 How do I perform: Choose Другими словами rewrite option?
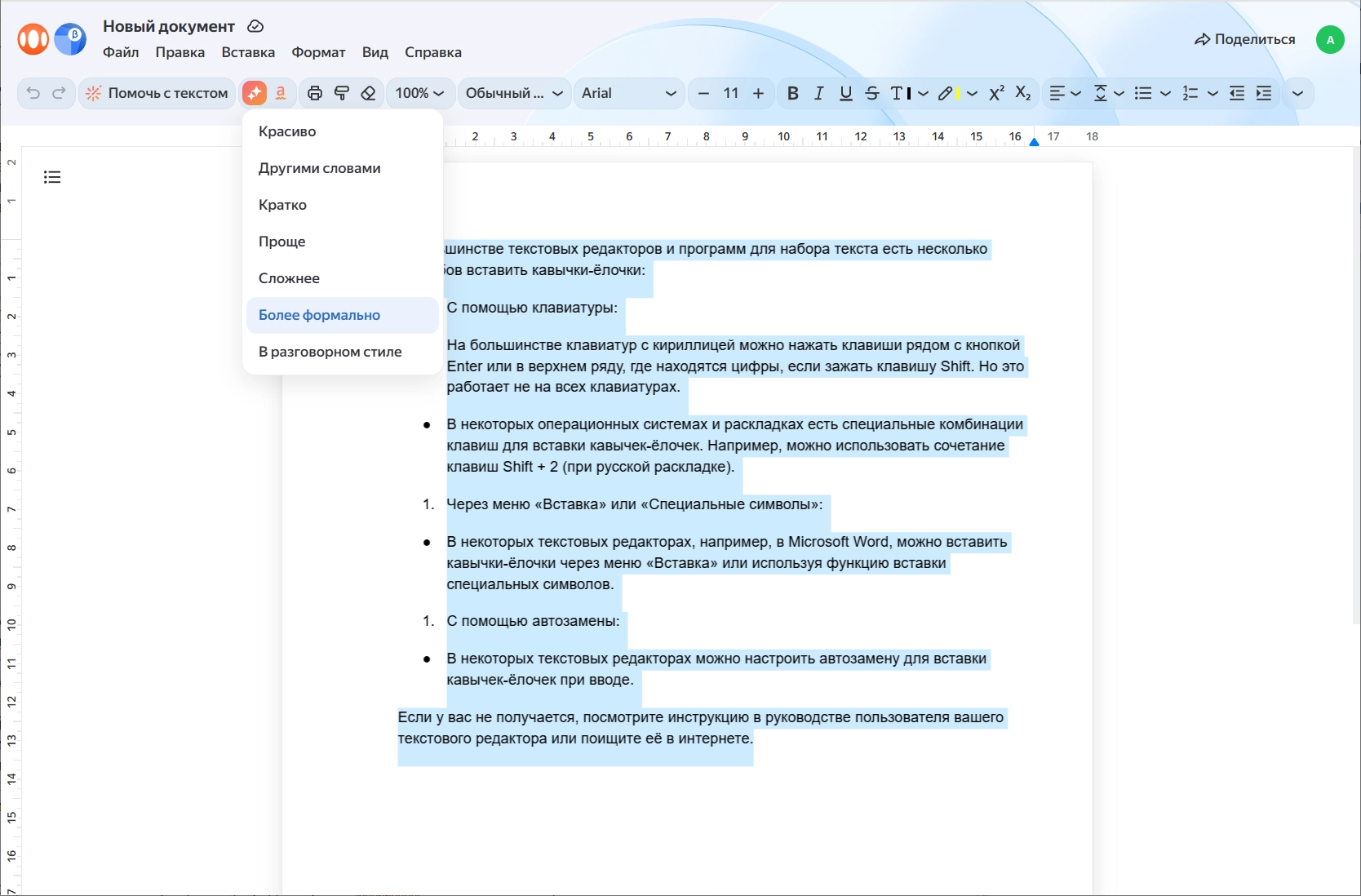pyautogui.click(x=343, y=168)
